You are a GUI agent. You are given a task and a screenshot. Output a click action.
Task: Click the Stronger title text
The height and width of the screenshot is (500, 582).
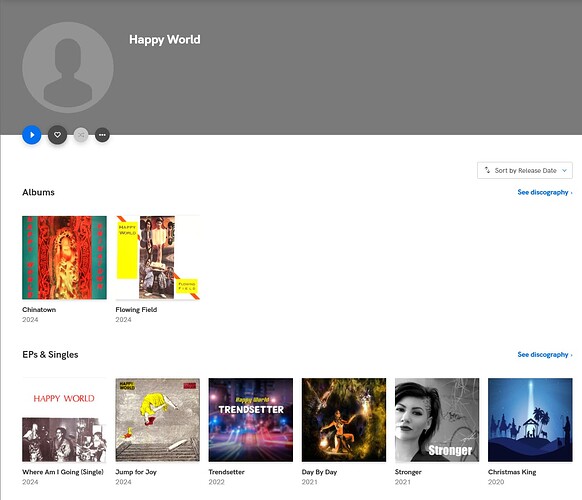[408, 472]
